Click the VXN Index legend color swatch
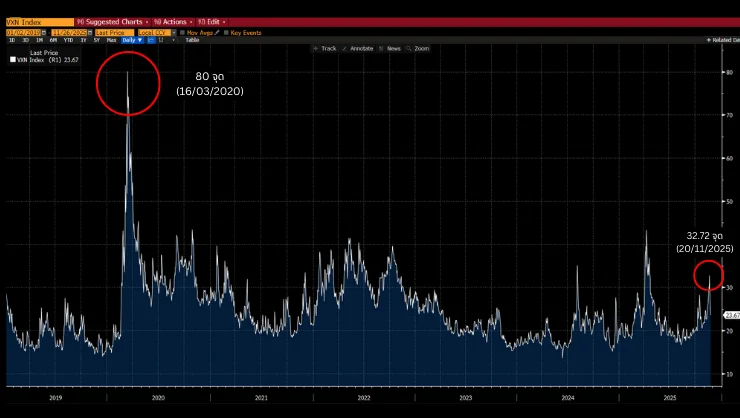This screenshot has height=418, width=740. point(13,60)
